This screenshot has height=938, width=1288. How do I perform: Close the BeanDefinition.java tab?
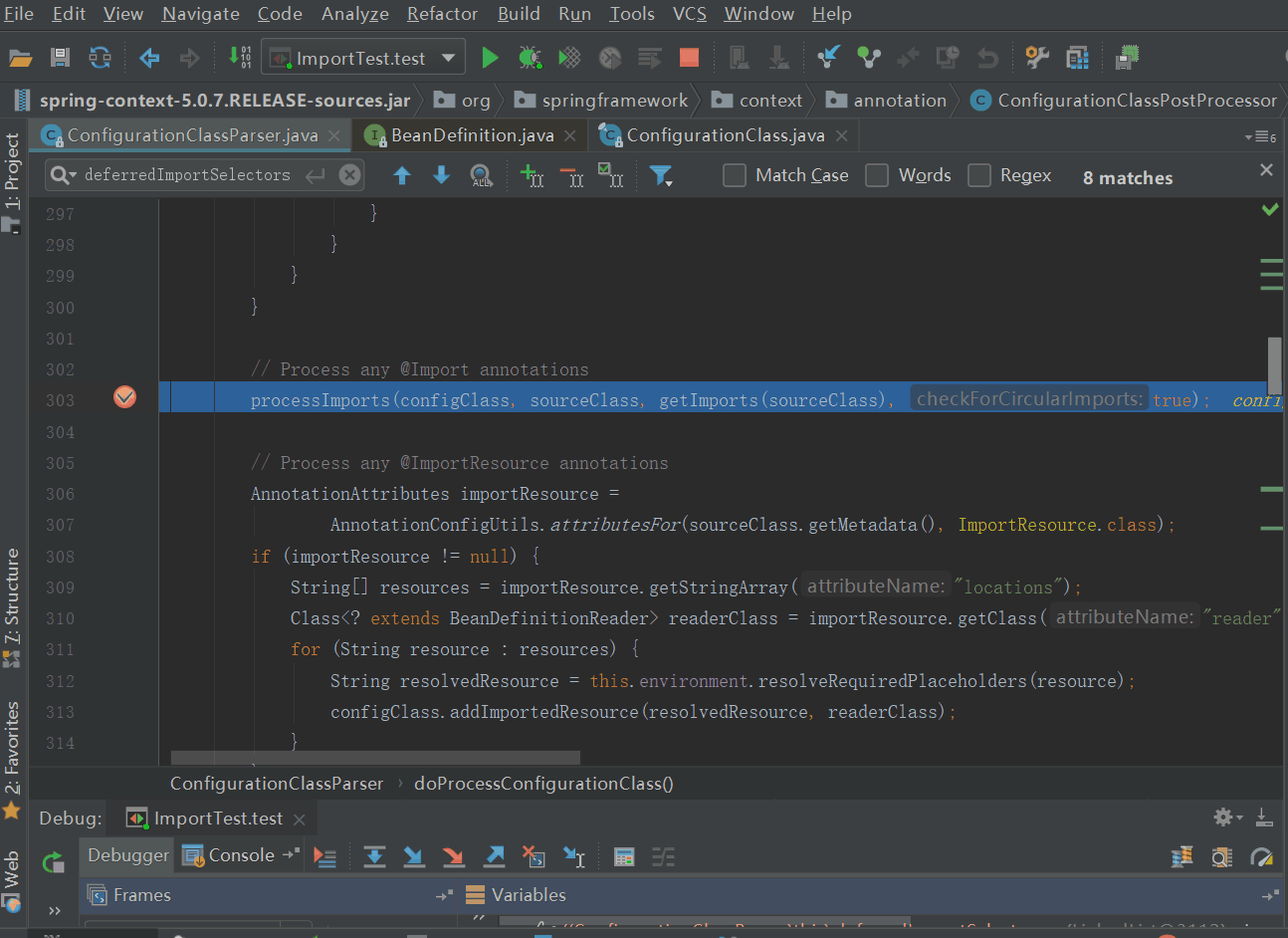click(569, 135)
